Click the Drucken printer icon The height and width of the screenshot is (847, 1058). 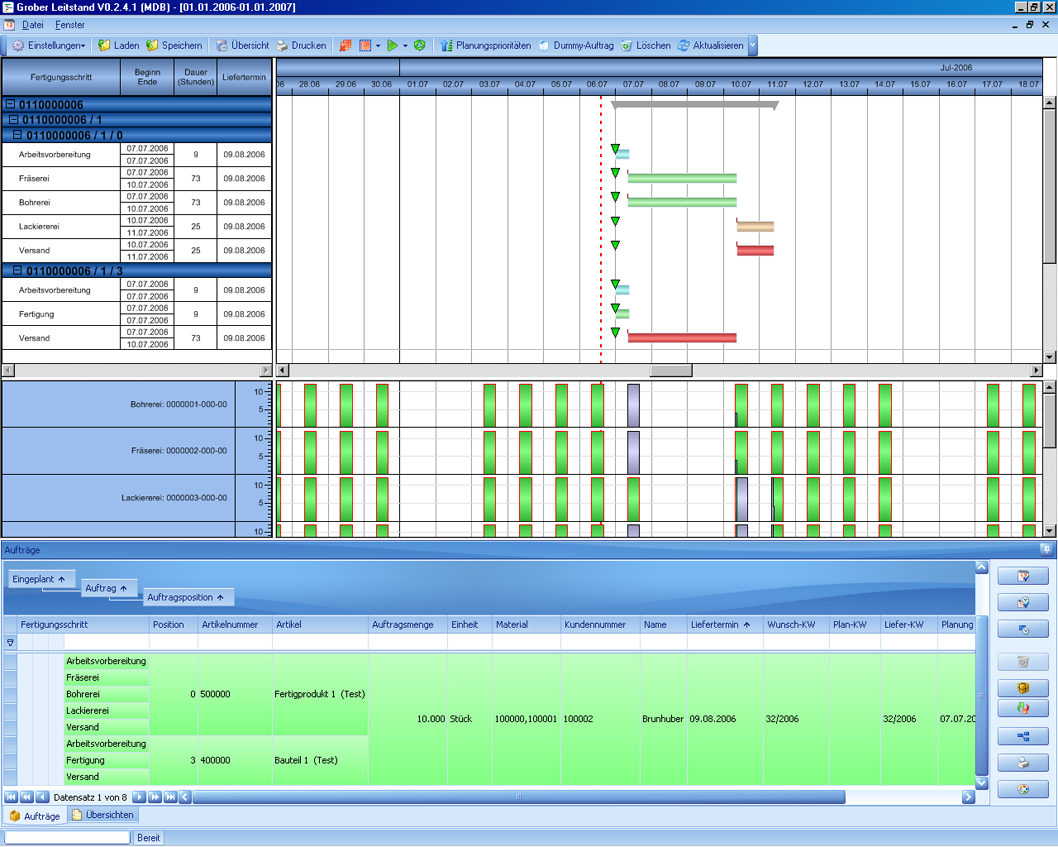point(282,46)
